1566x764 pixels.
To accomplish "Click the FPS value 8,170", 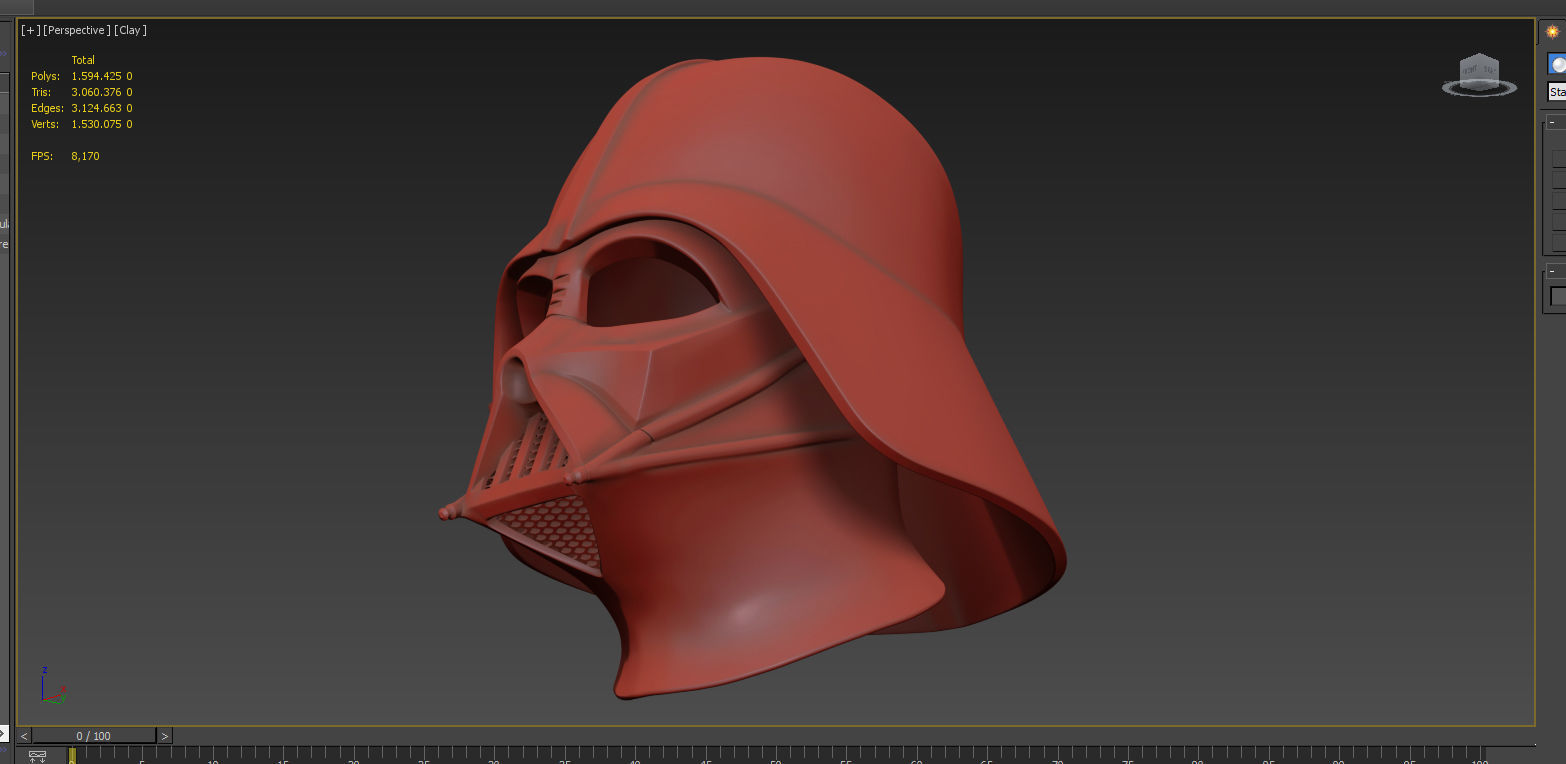I will (85, 156).
